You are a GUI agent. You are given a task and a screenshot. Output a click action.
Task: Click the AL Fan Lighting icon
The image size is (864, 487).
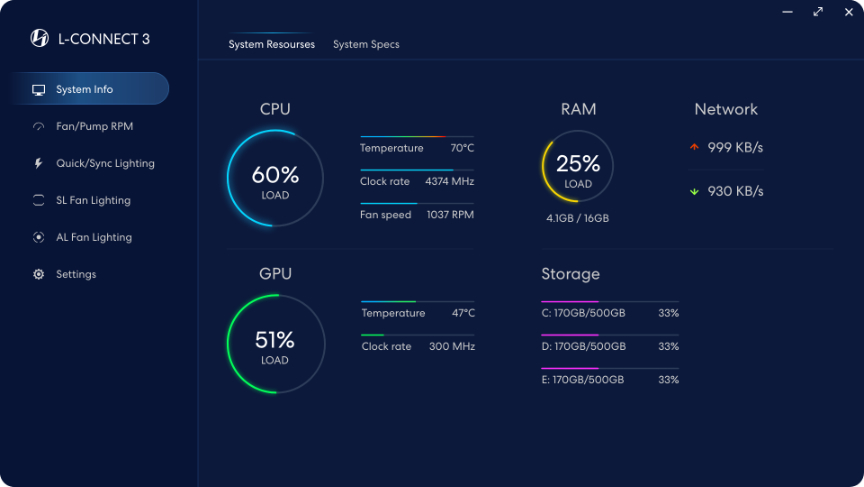coord(39,237)
